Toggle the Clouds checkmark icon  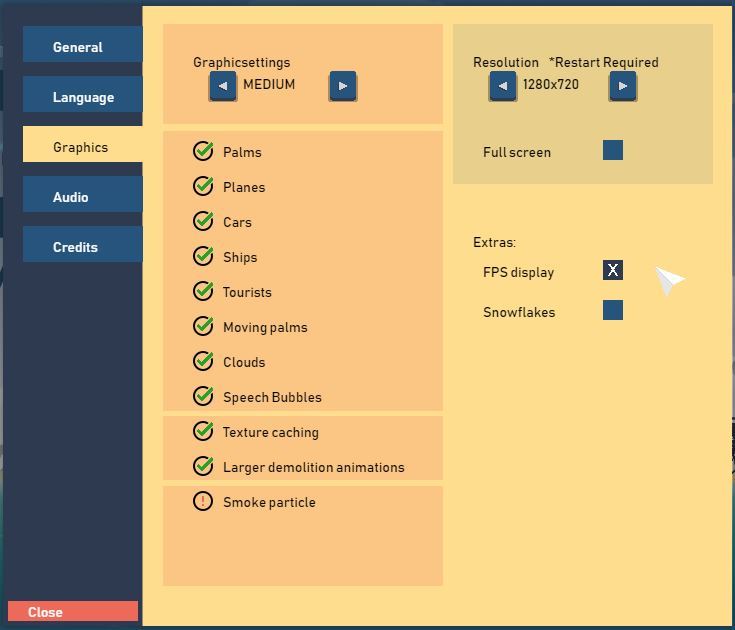[x=203, y=361]
